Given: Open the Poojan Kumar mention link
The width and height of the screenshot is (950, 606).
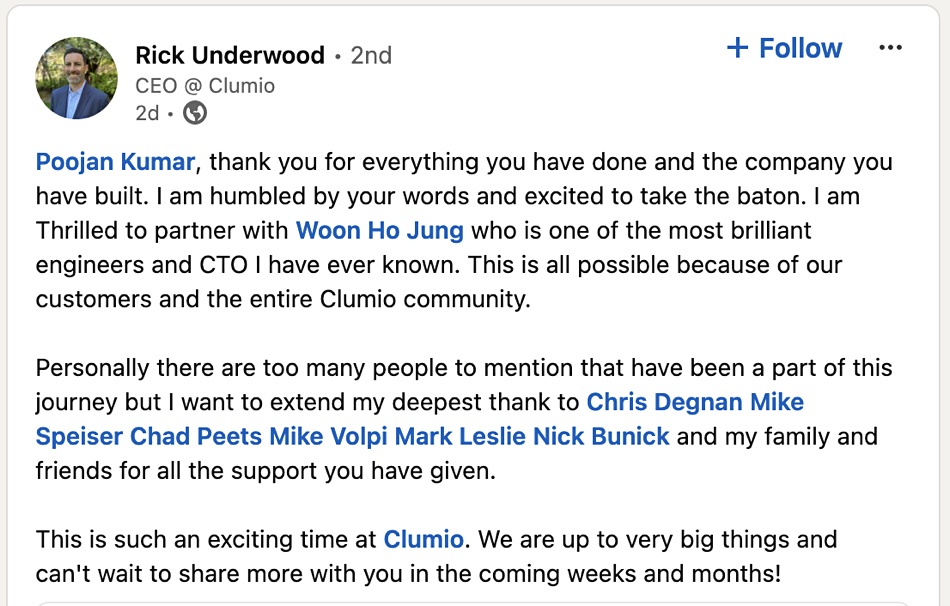Looking at the screenshot, I should pos(115,162).
